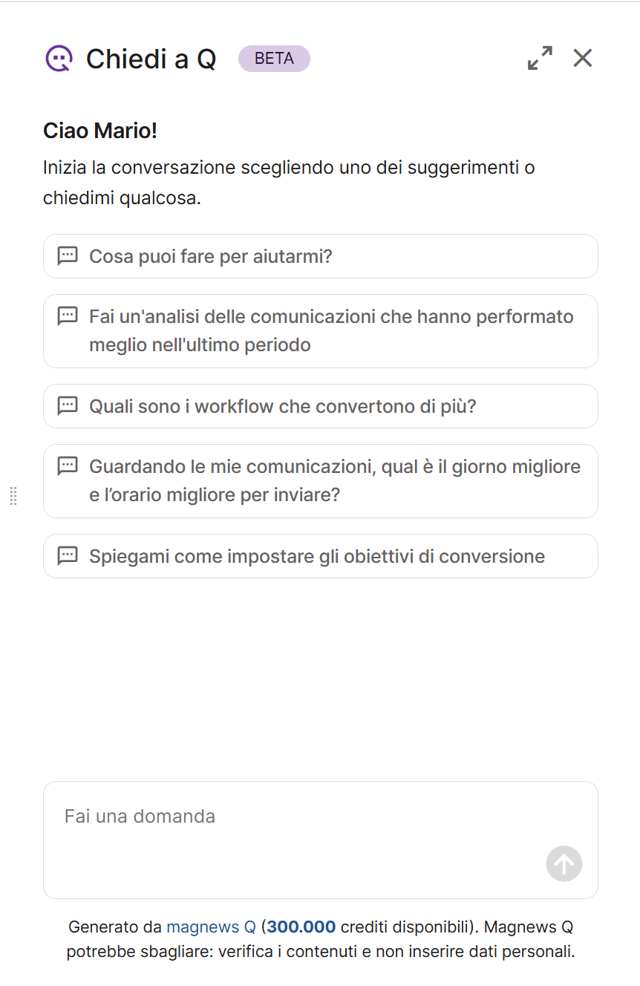
Task: Click the send arrow button
Action: (564, 864)
